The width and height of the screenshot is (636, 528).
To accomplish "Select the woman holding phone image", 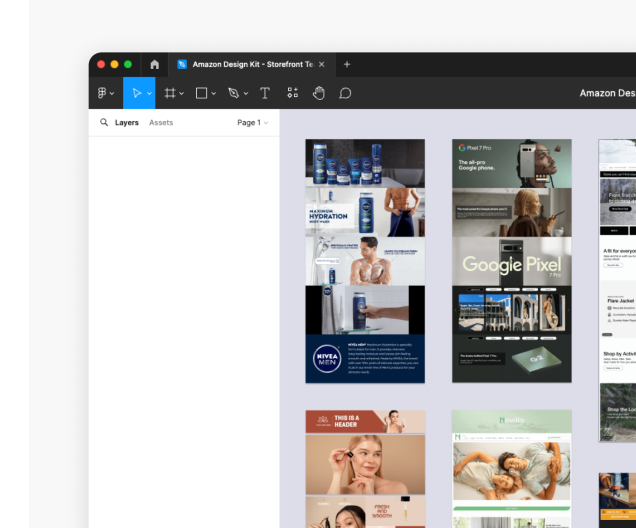I will 512,212.
